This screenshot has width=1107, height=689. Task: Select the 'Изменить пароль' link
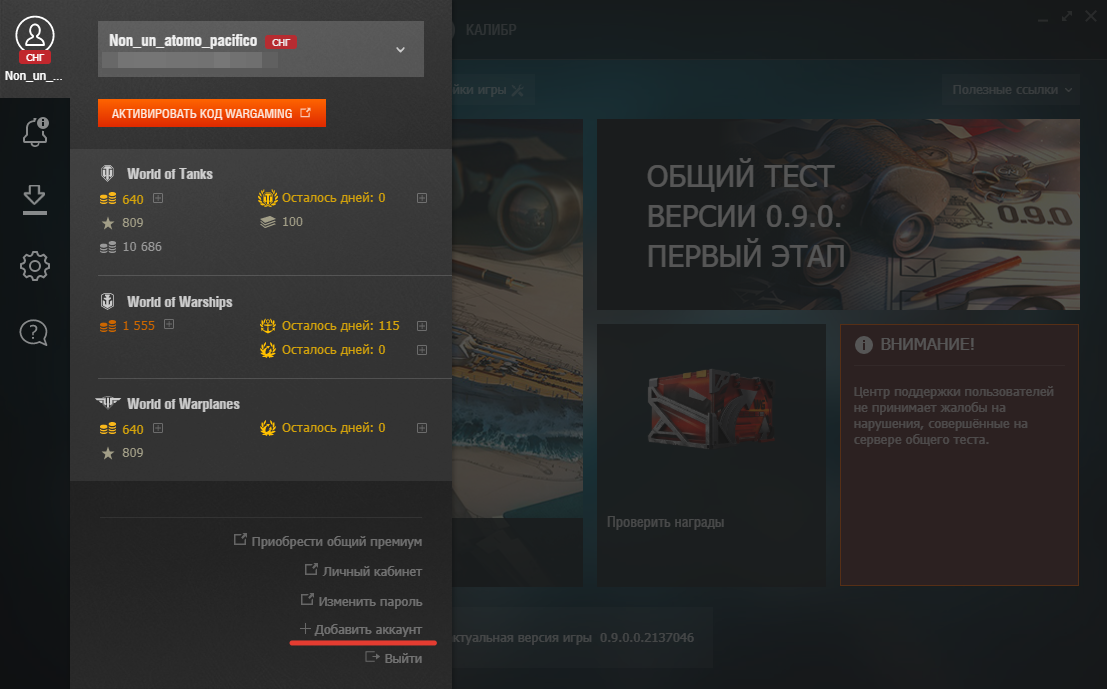pos(361,601)
